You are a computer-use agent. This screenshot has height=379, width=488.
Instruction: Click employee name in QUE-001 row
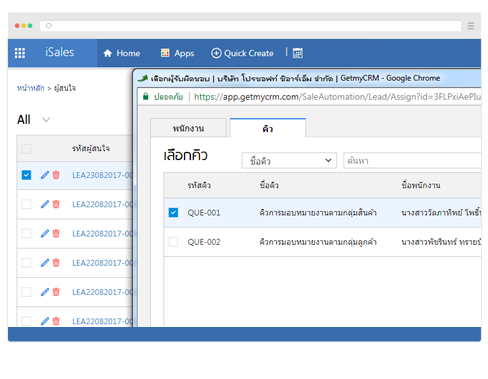[x=441, y=213]
